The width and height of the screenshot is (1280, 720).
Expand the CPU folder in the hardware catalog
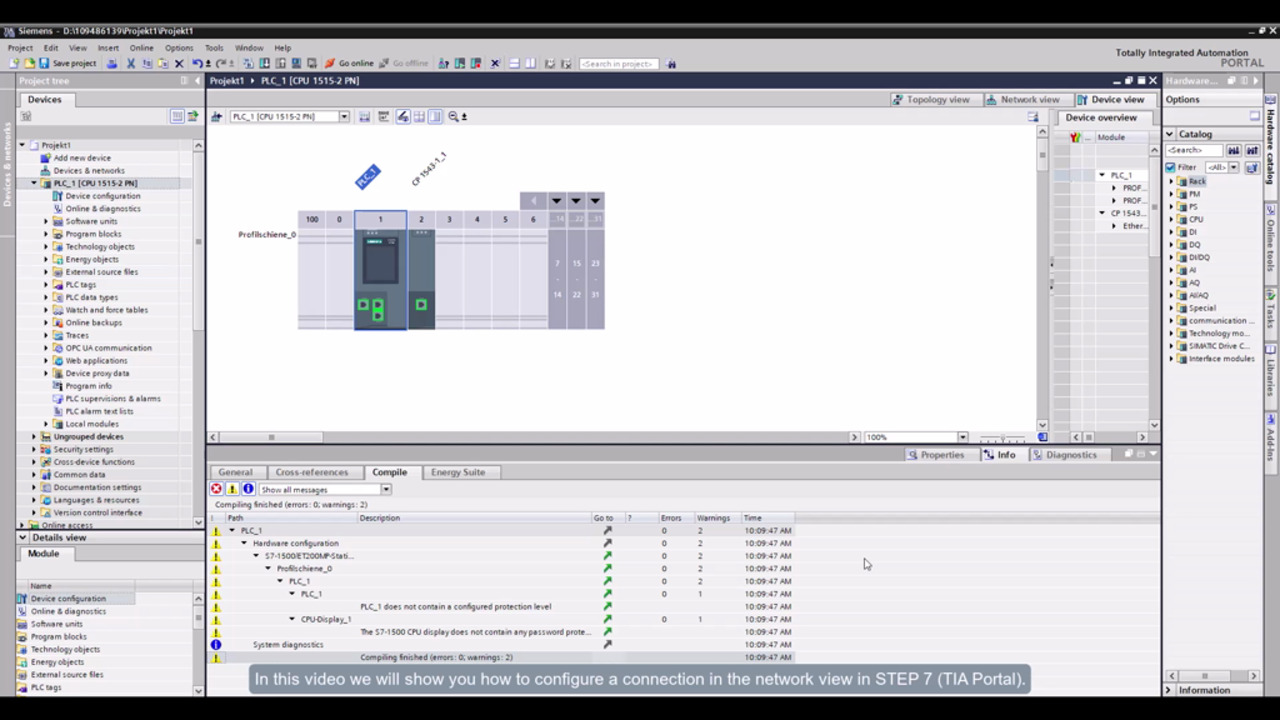tap(1172, 219)
